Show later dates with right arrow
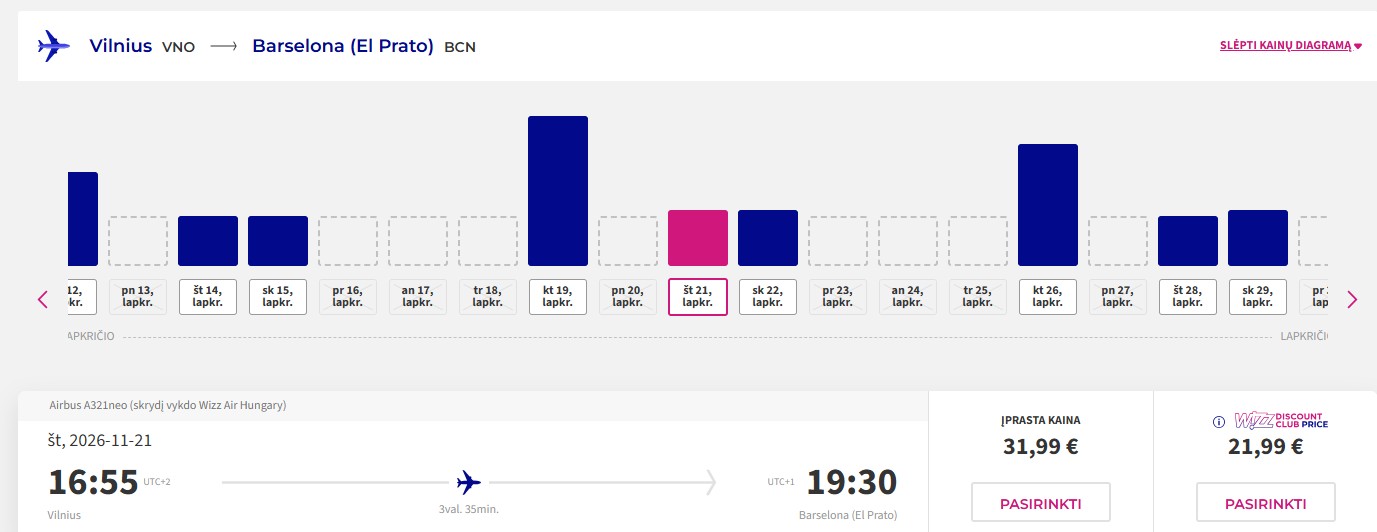Image resolution: width=1377 pixels, height=532 pixels. pos(1352,299)
